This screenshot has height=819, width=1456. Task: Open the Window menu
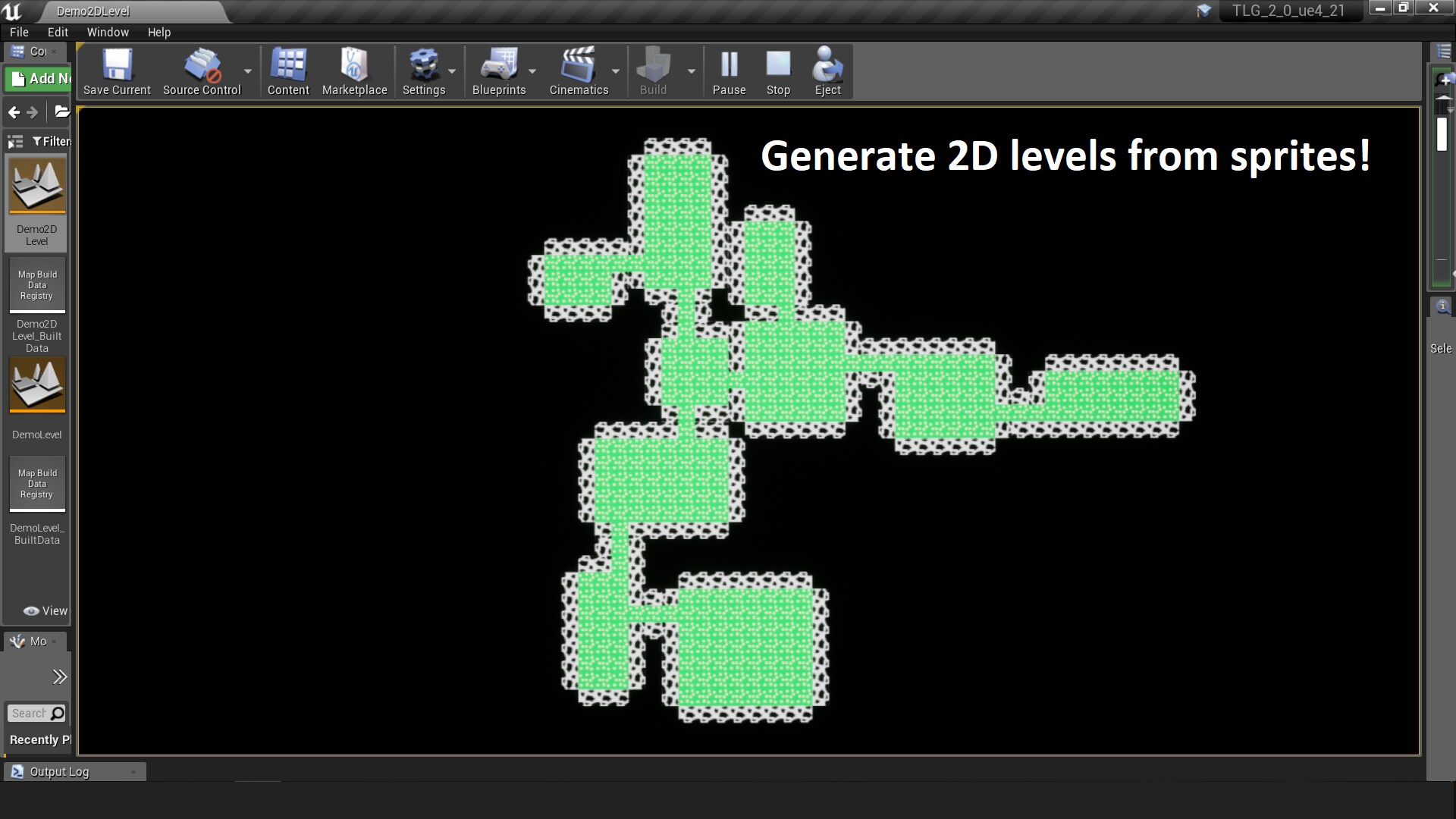click(x=107, y=32)
